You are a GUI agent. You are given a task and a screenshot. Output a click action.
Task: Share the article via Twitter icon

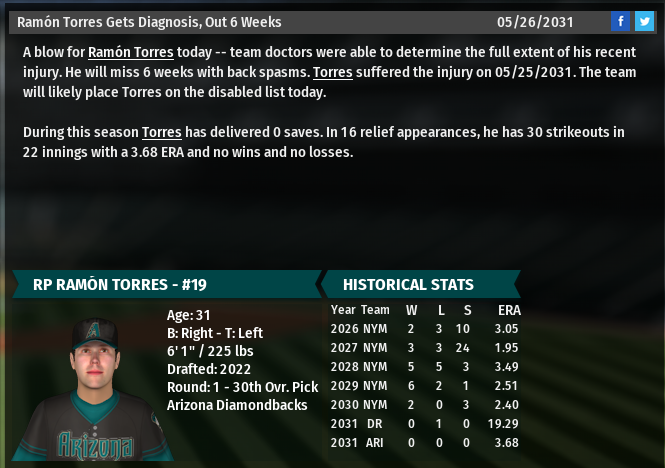643,21
